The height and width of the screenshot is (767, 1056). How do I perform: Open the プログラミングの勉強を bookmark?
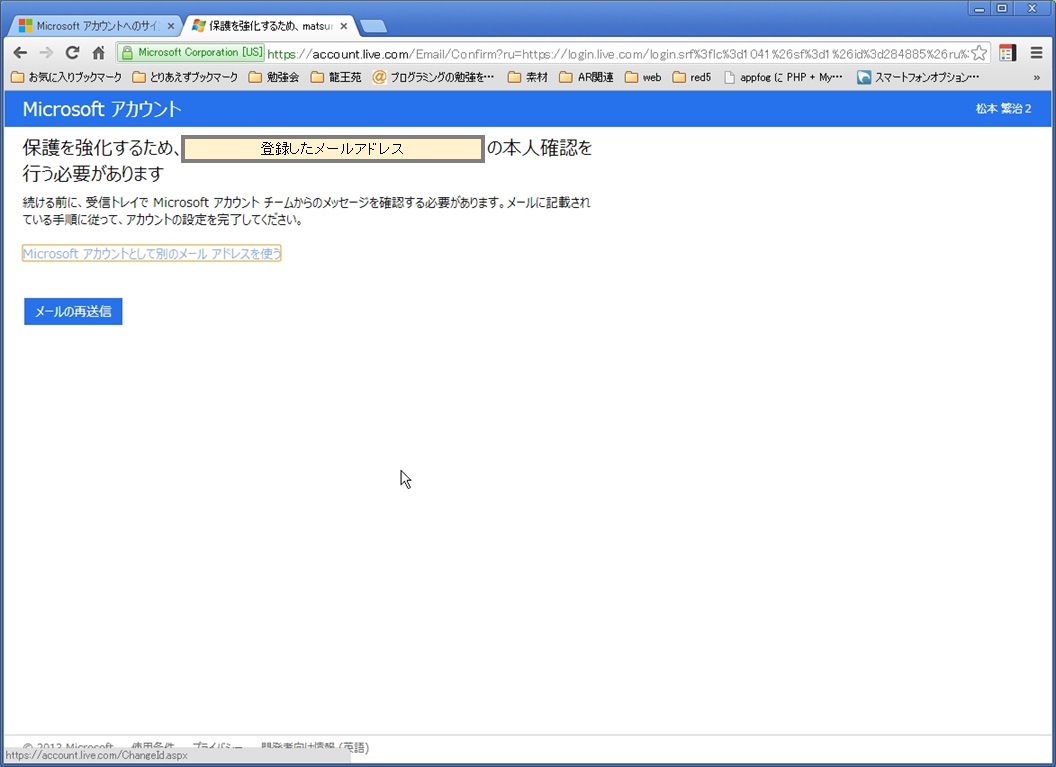[434, 77]
